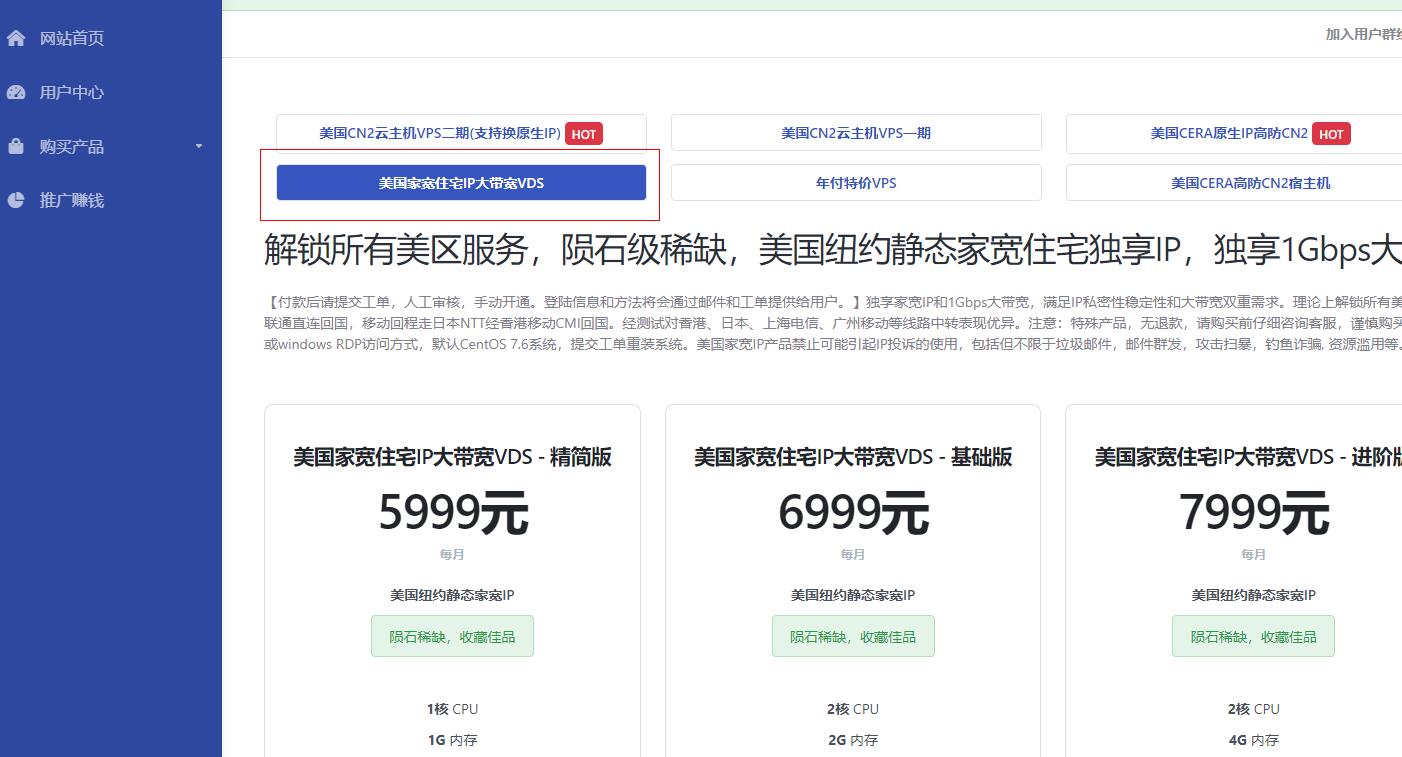
Task: Select the 美国CERA原生IP高防CN2 tab
Action: point(1234,133)
